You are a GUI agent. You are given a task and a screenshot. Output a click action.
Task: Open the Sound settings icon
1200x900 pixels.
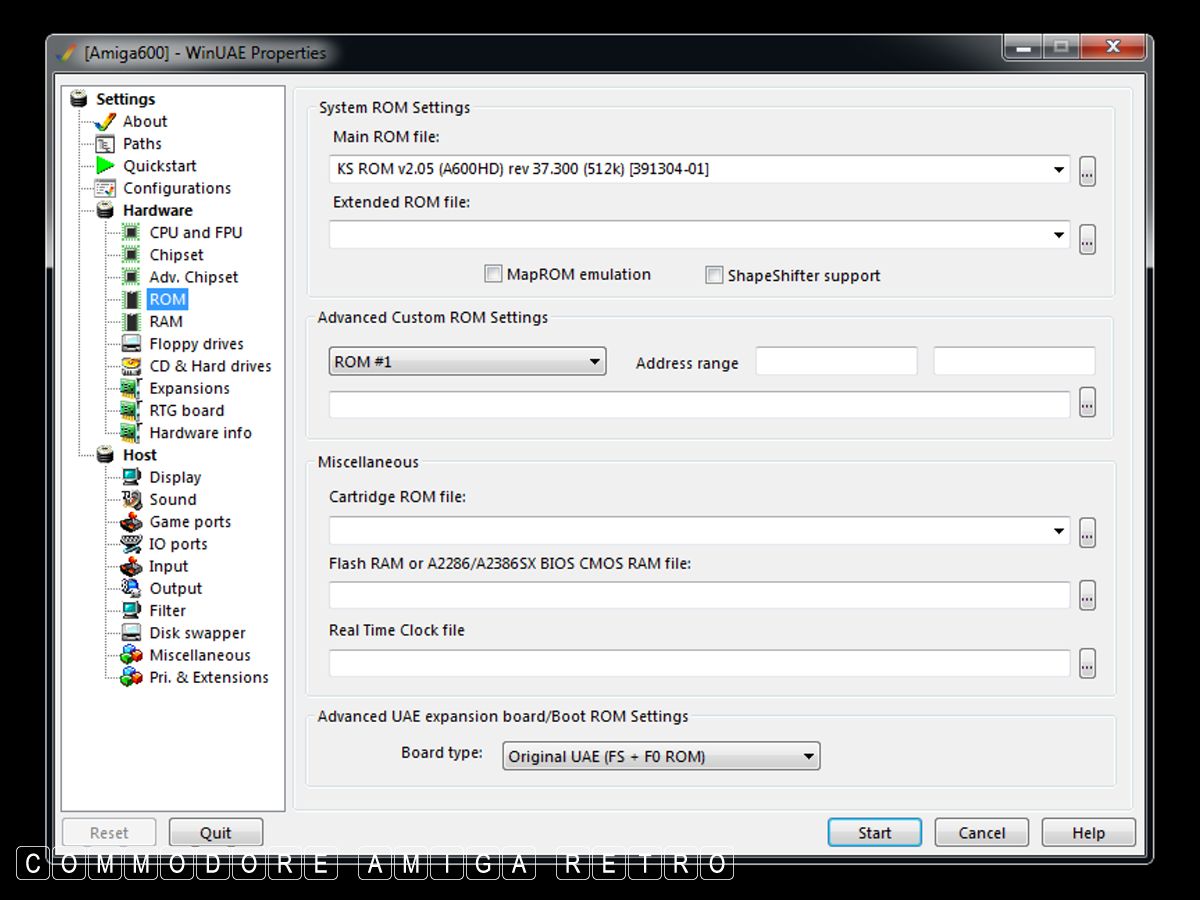[131, 499]
